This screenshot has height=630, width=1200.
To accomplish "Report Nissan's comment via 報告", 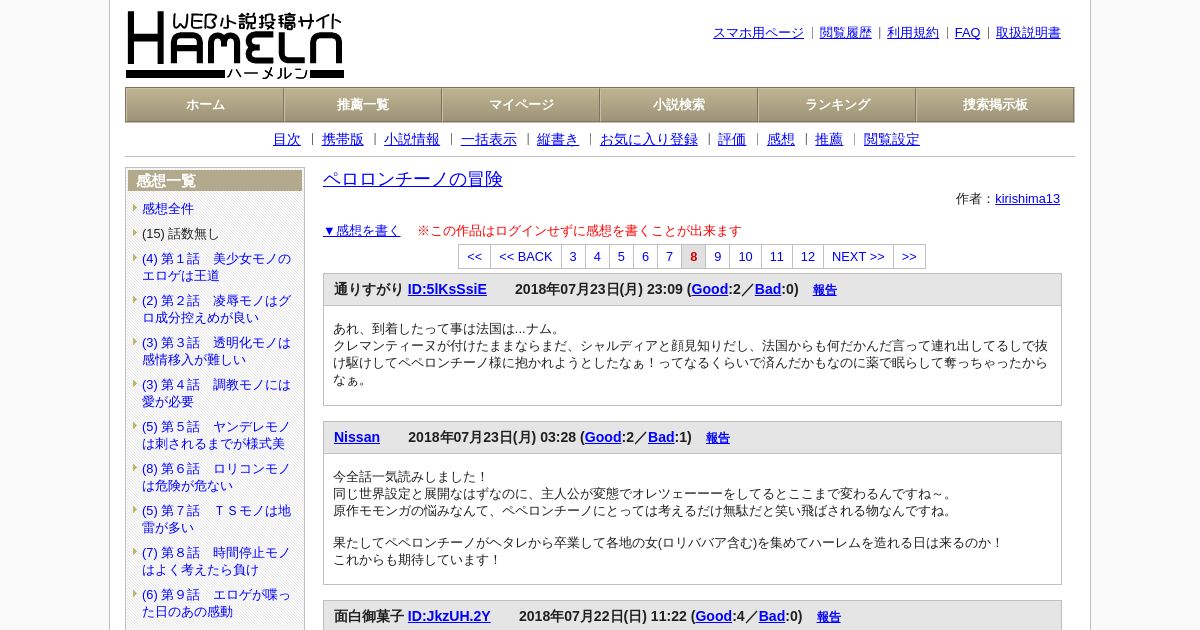I will click(x=718, y=439).
